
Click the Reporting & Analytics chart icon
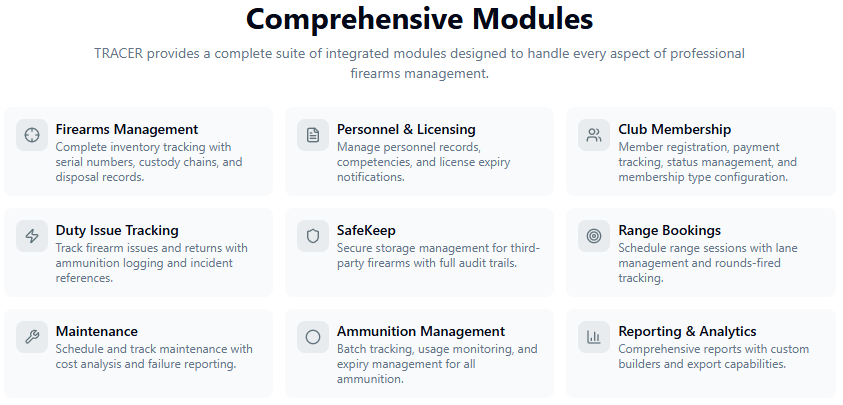(x=594, y=337)
